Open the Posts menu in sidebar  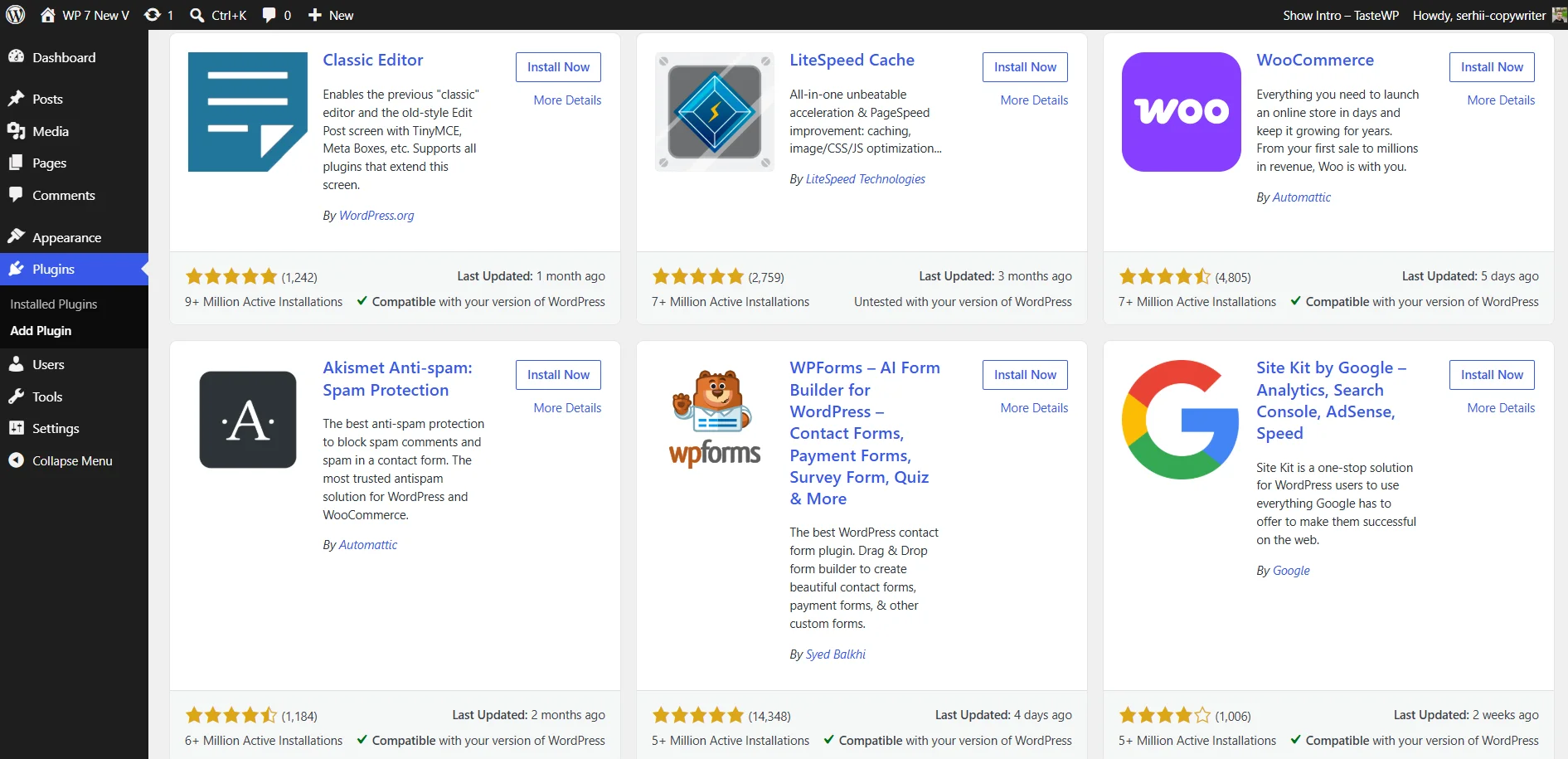74,99
